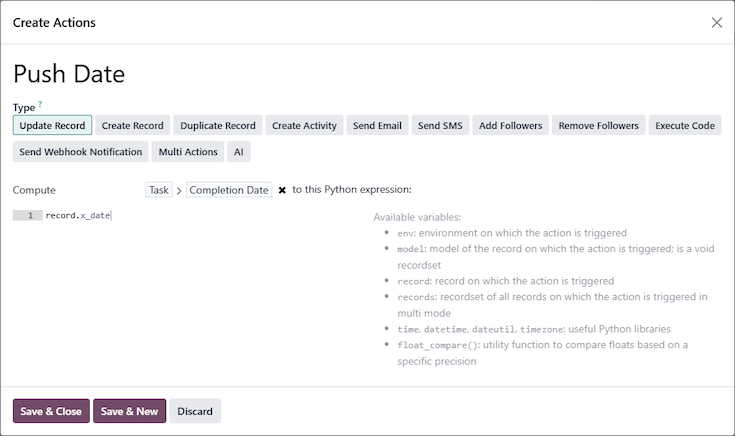The image size is (735, 436).
Task: Click the Type help question mark icon
Action: [x=40, y=104]
